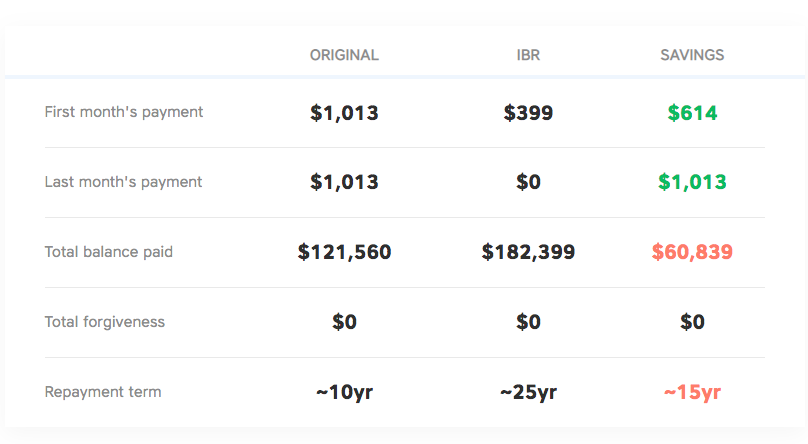Click the original first month's $1,013 payment
Screen dimensions: 808x444
click(344, 113)
